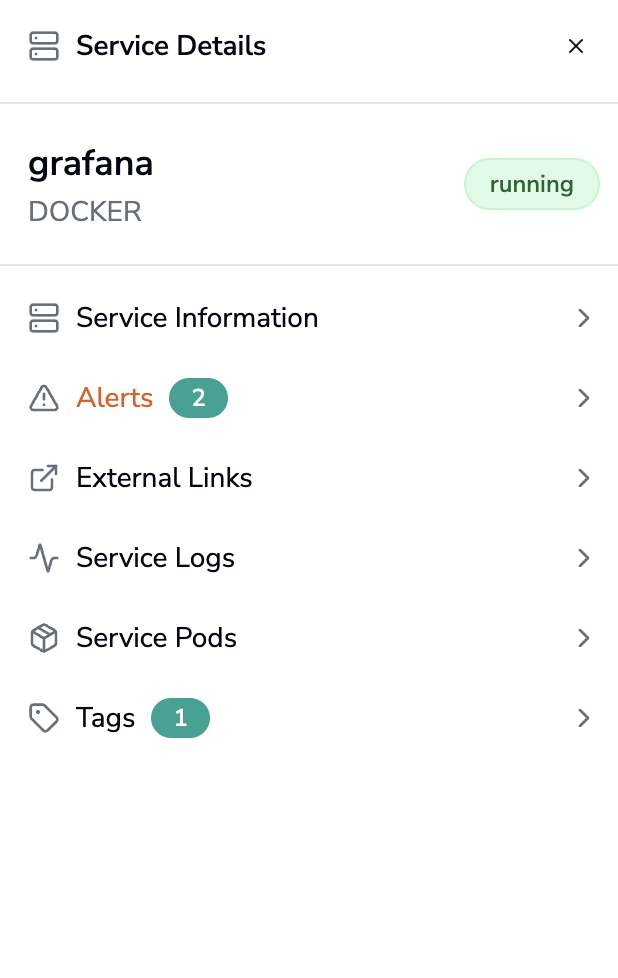
Task: Expand the Service Logs chevron
Action: click(x=584, y=558)
